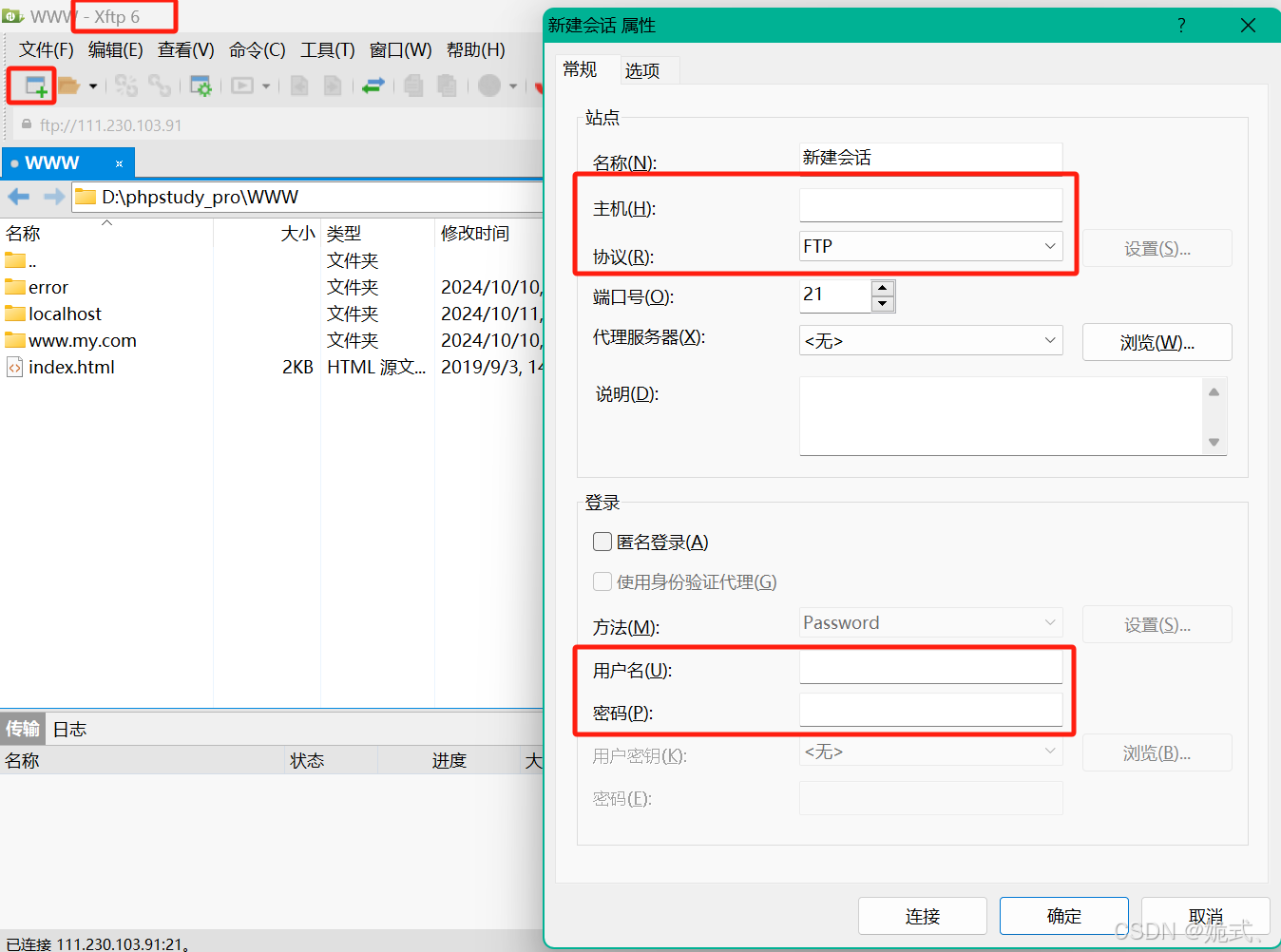The width and height of the screenshot is (1281, 952).
Task: Select the error folder
Action: [x=272, y=287]
